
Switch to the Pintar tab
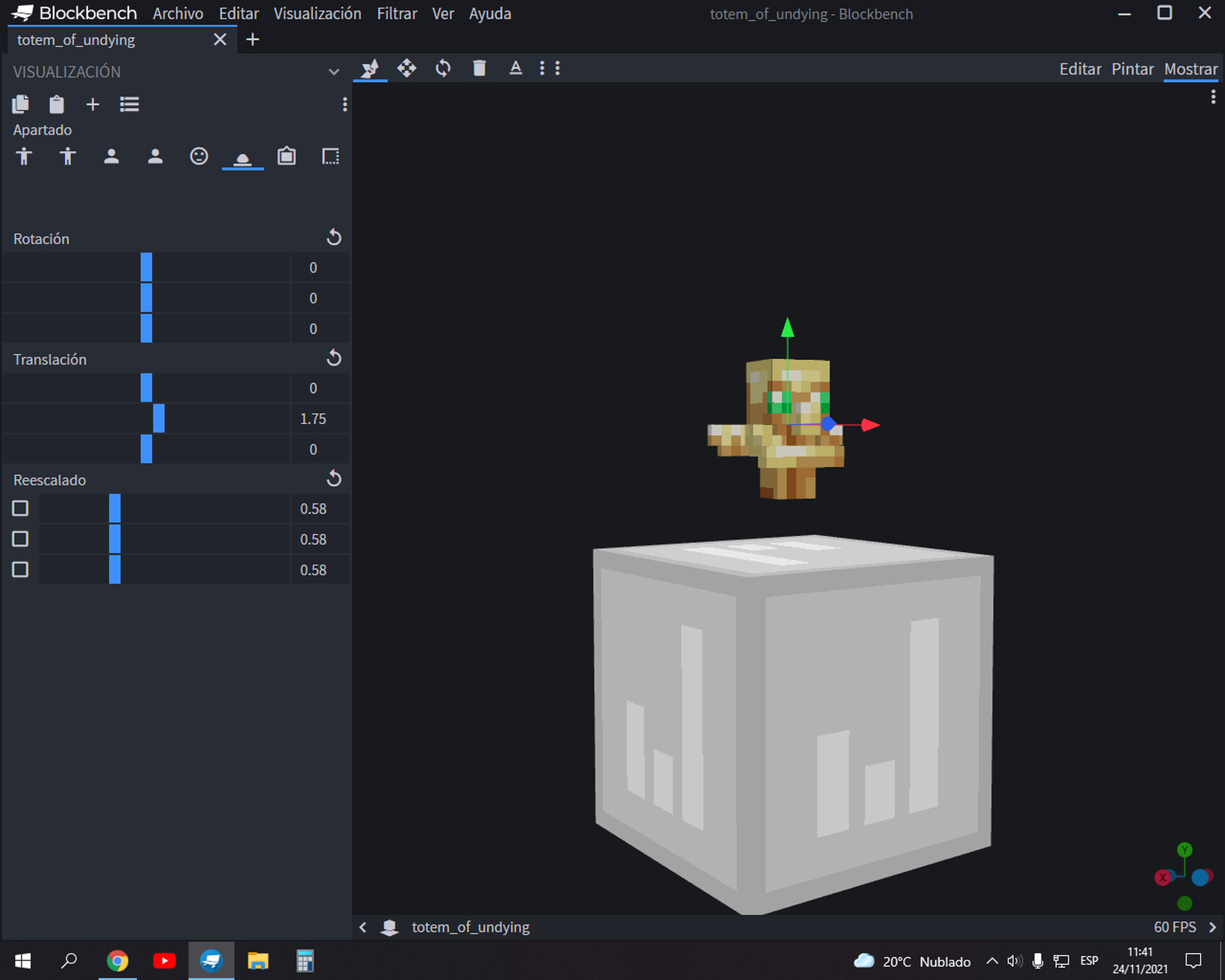pos(1132,69)
